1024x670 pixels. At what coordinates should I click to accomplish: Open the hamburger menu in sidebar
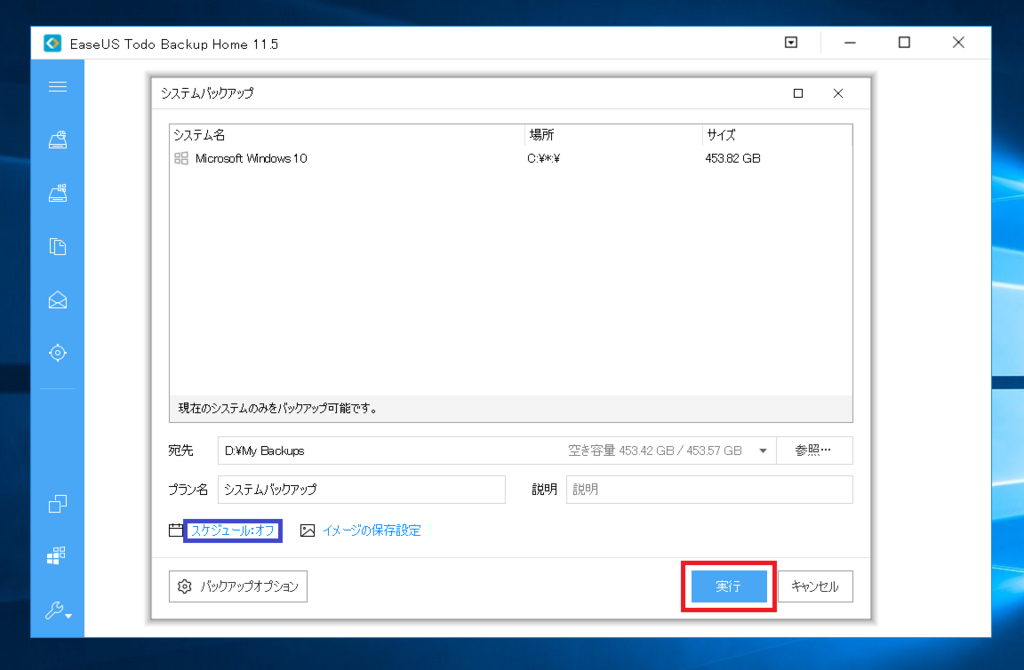coord(57,87)
